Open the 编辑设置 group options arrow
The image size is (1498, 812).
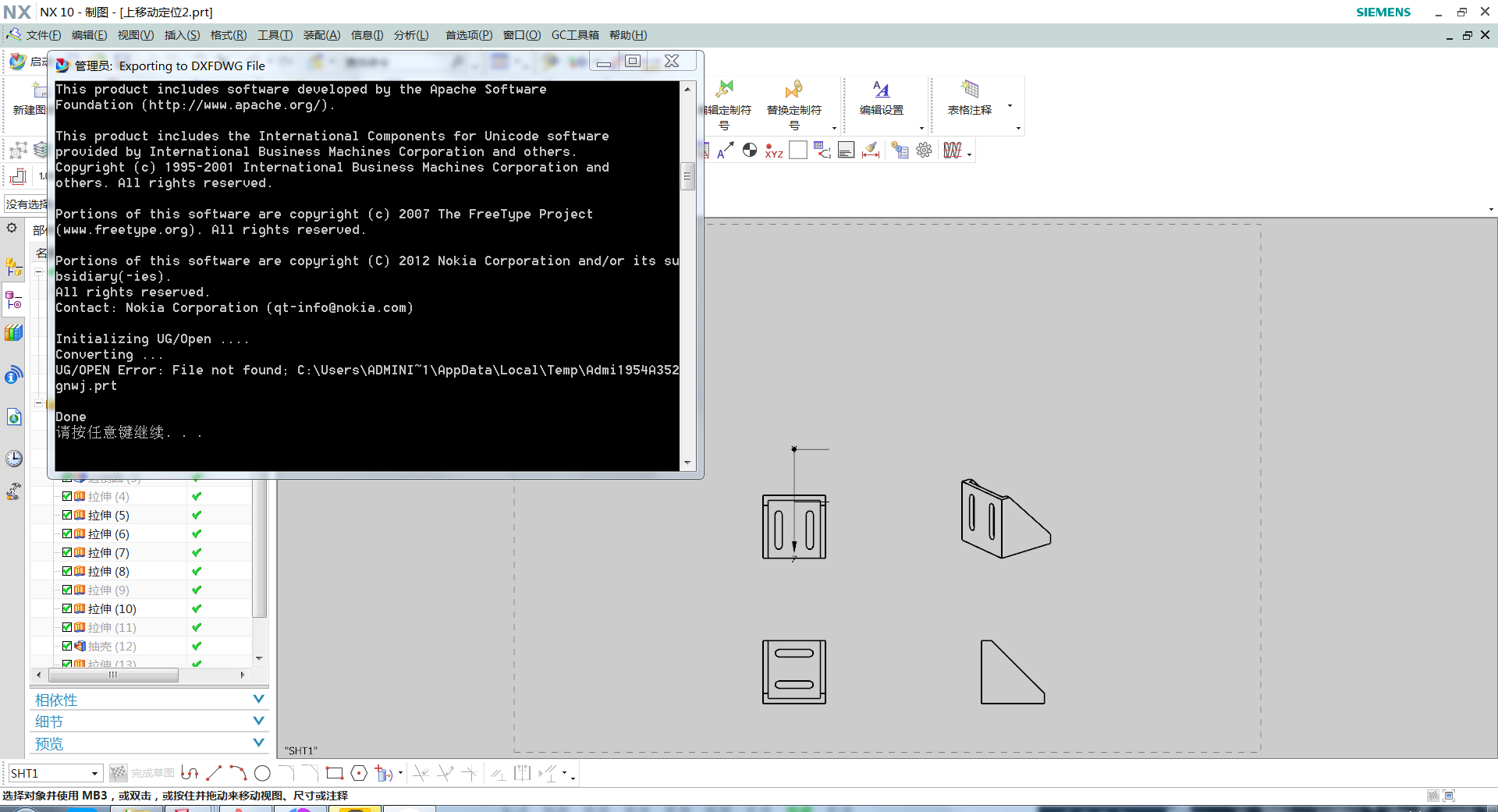[921, 128]
